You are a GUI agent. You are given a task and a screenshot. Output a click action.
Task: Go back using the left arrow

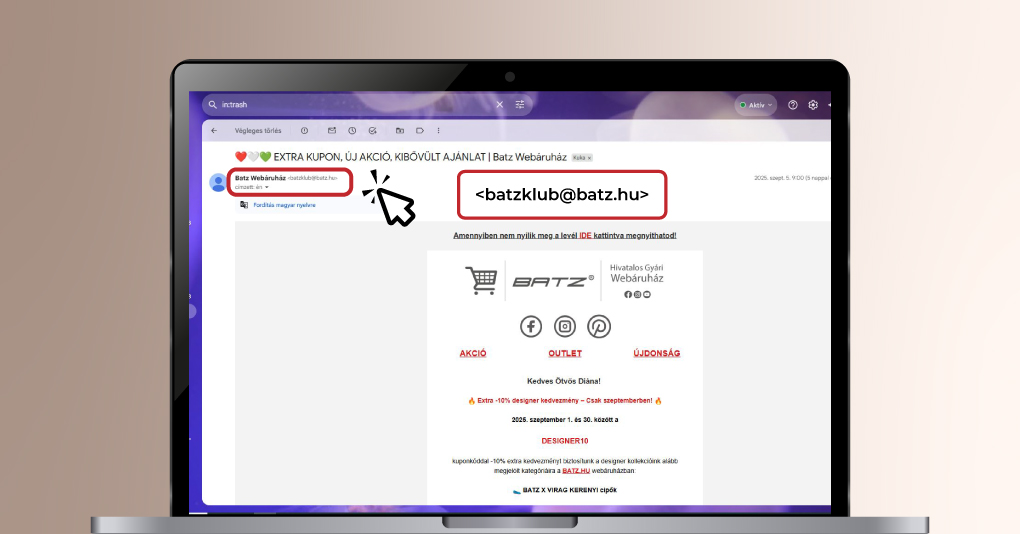pyautogui.click(x=214, y=131)
